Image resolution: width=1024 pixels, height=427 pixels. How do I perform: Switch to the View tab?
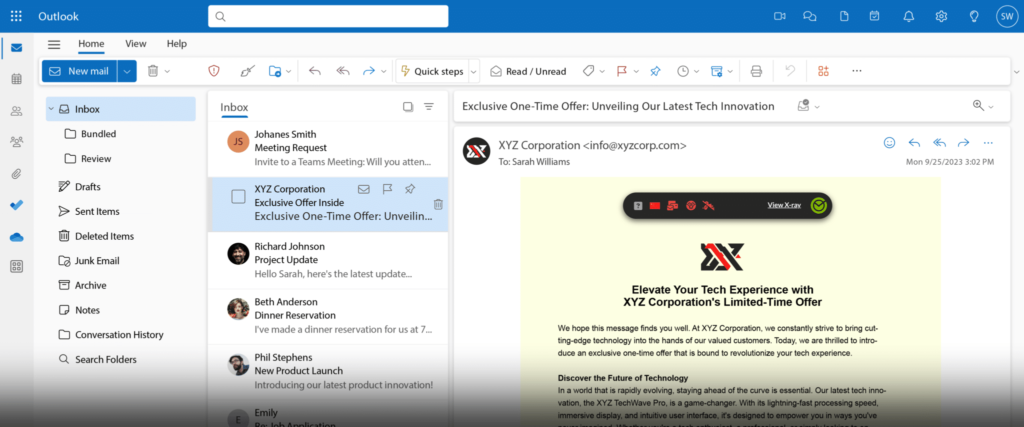135,44
